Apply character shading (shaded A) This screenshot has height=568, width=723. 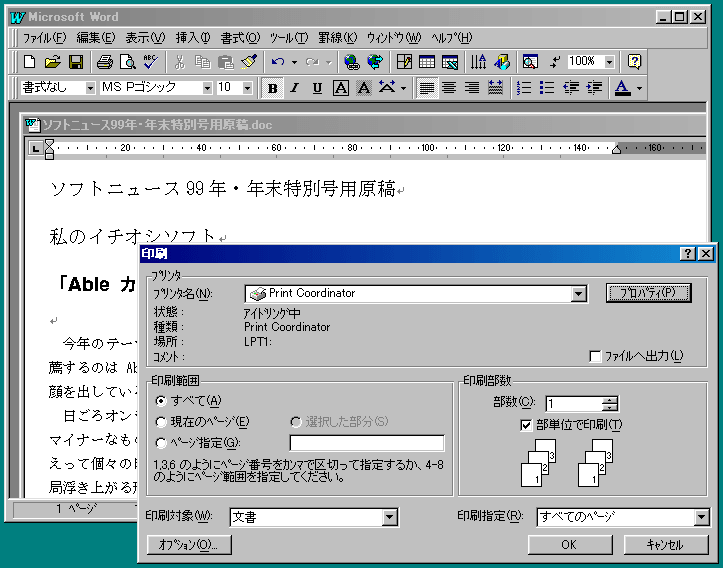(364, 88)
